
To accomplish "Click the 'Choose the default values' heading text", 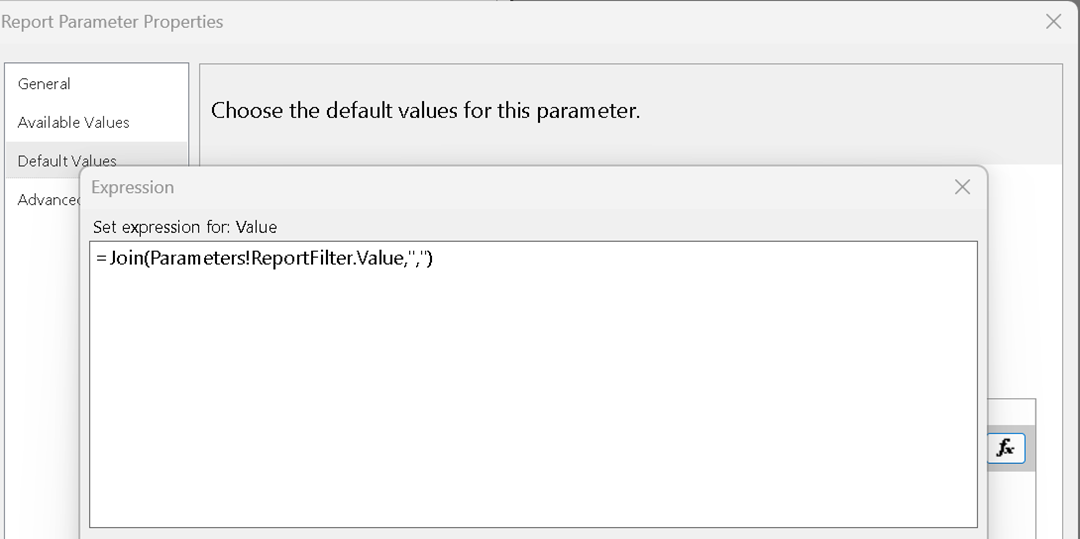I will tap(425, 111).
